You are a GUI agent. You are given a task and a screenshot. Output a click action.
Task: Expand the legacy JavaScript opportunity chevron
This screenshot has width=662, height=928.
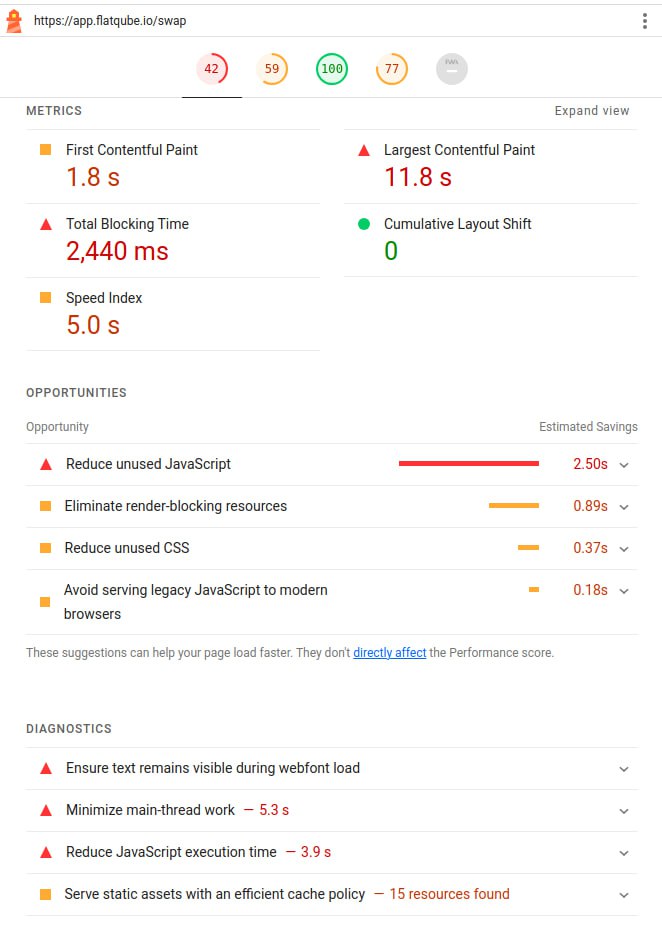pyautogui.click(x=624, y=591)
